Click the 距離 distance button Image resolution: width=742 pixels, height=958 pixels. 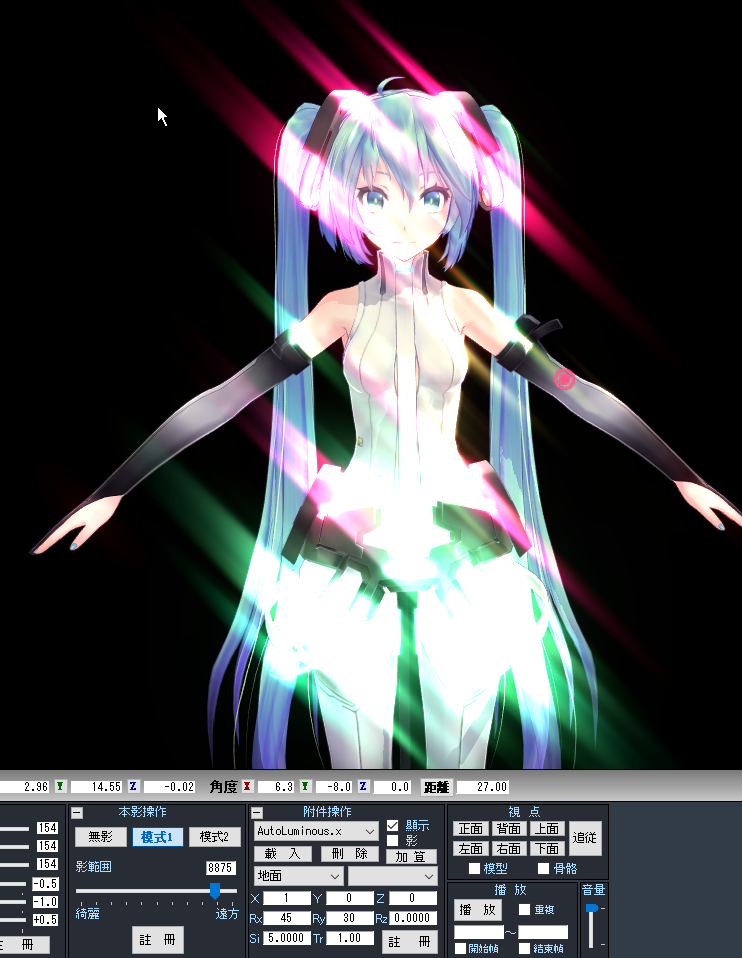tap(436, 787)
